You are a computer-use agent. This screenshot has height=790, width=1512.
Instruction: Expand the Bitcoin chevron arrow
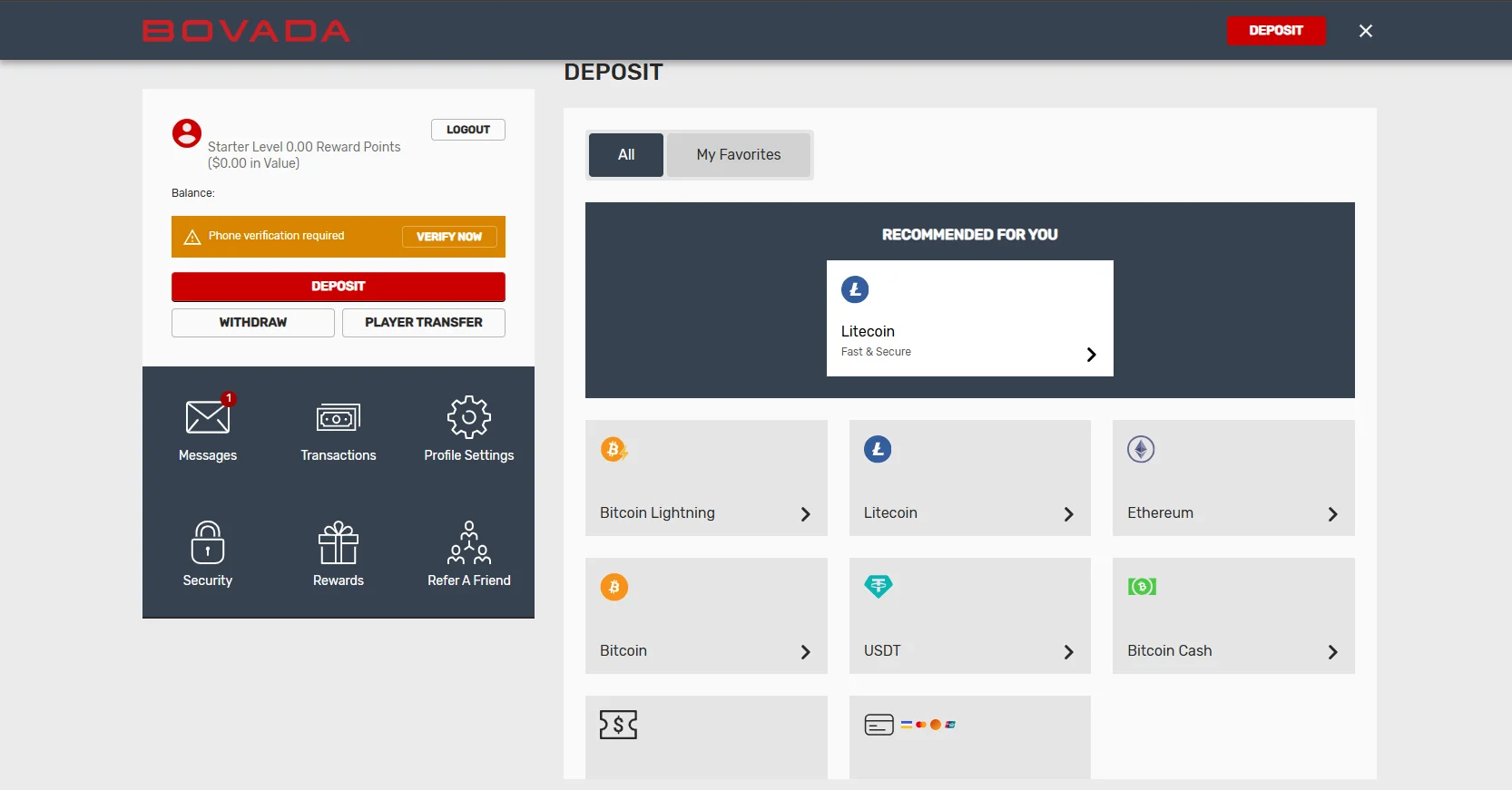click(805, 652)
